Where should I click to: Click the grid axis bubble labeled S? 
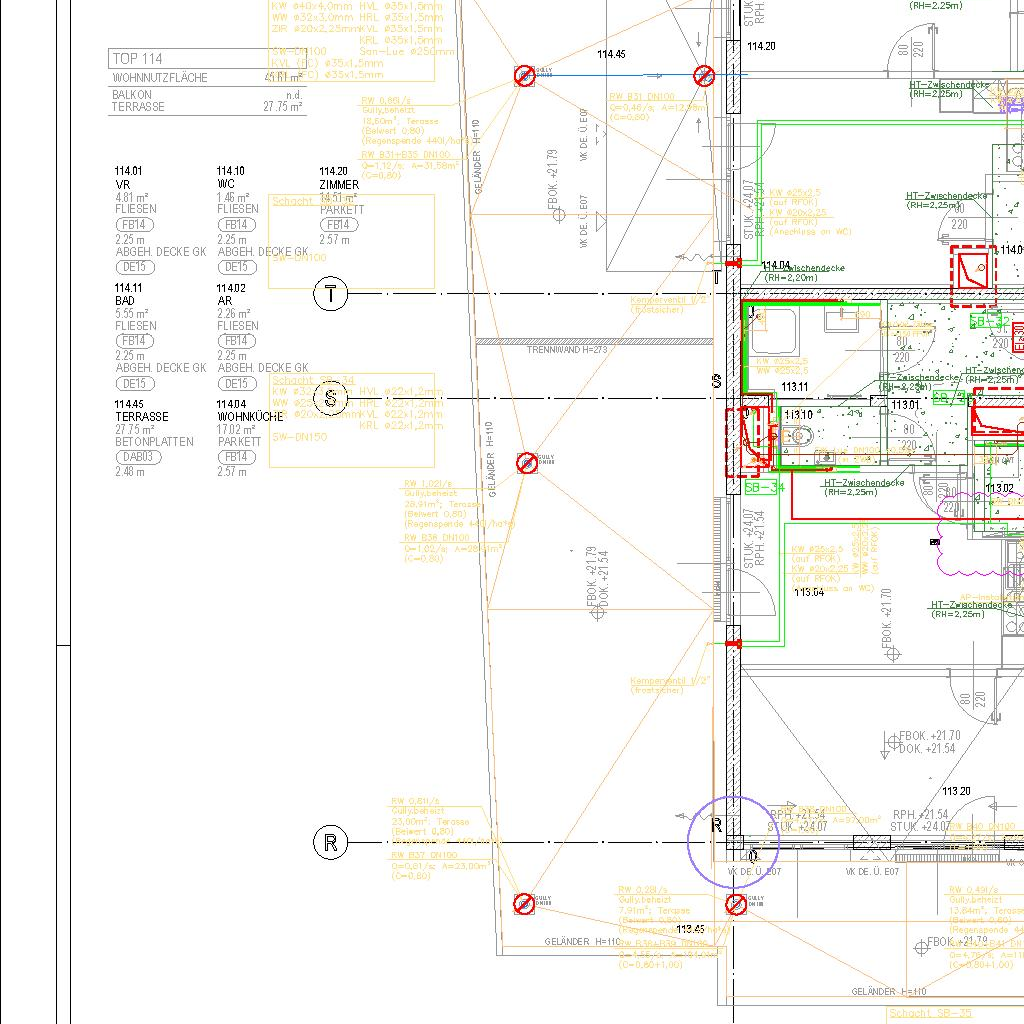(331, 398)
